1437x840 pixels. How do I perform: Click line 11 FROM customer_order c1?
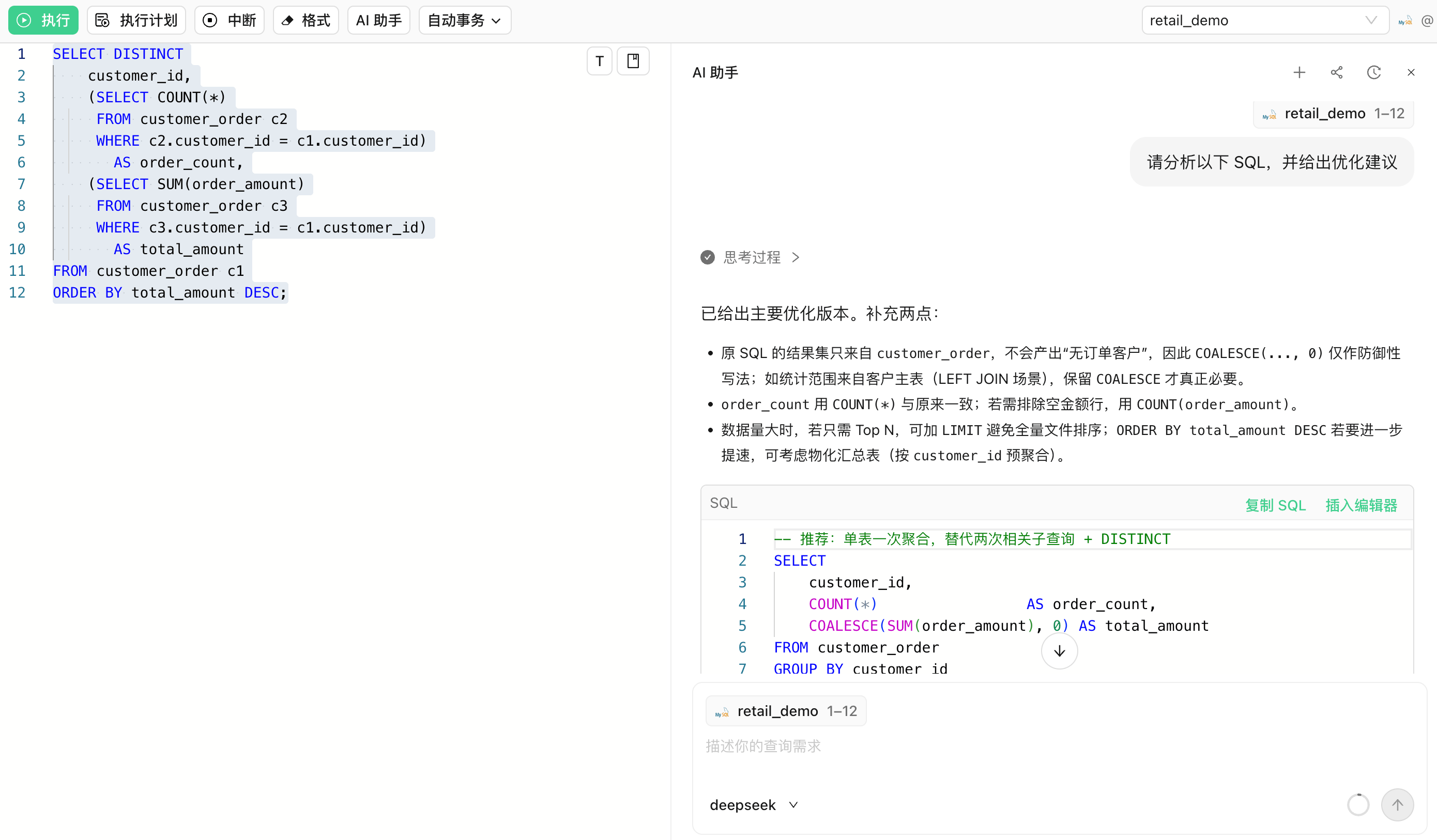point(148,271)
